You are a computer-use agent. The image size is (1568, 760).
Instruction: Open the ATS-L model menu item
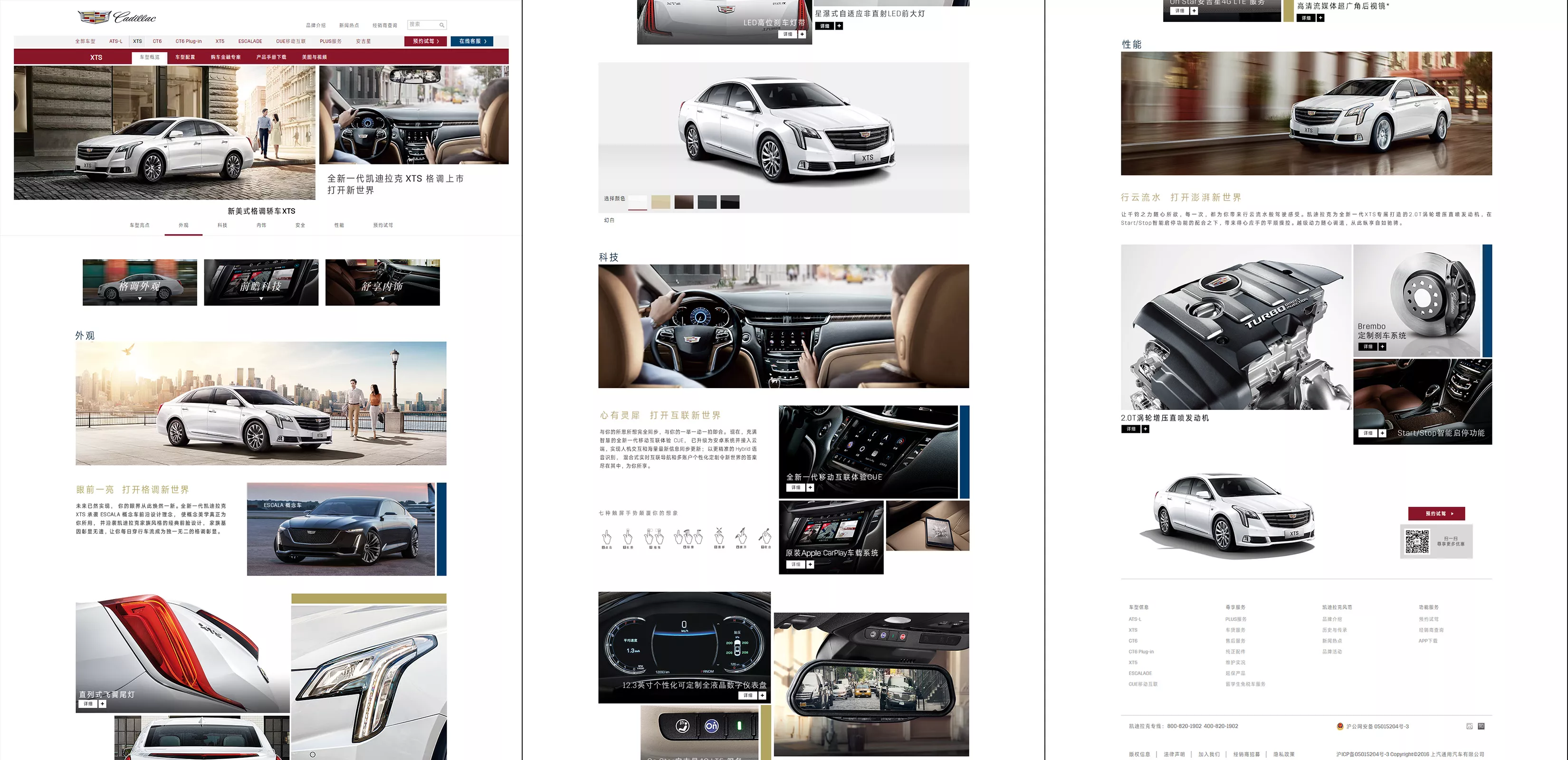[115, 41]
